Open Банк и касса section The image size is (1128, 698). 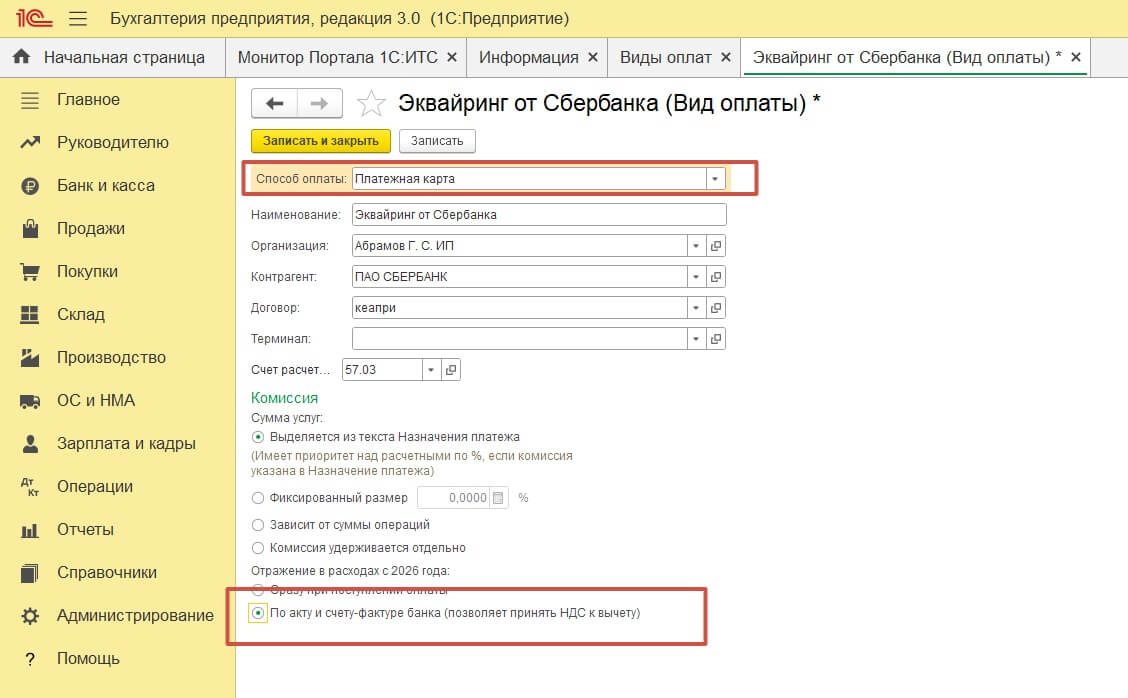[106, 186]
